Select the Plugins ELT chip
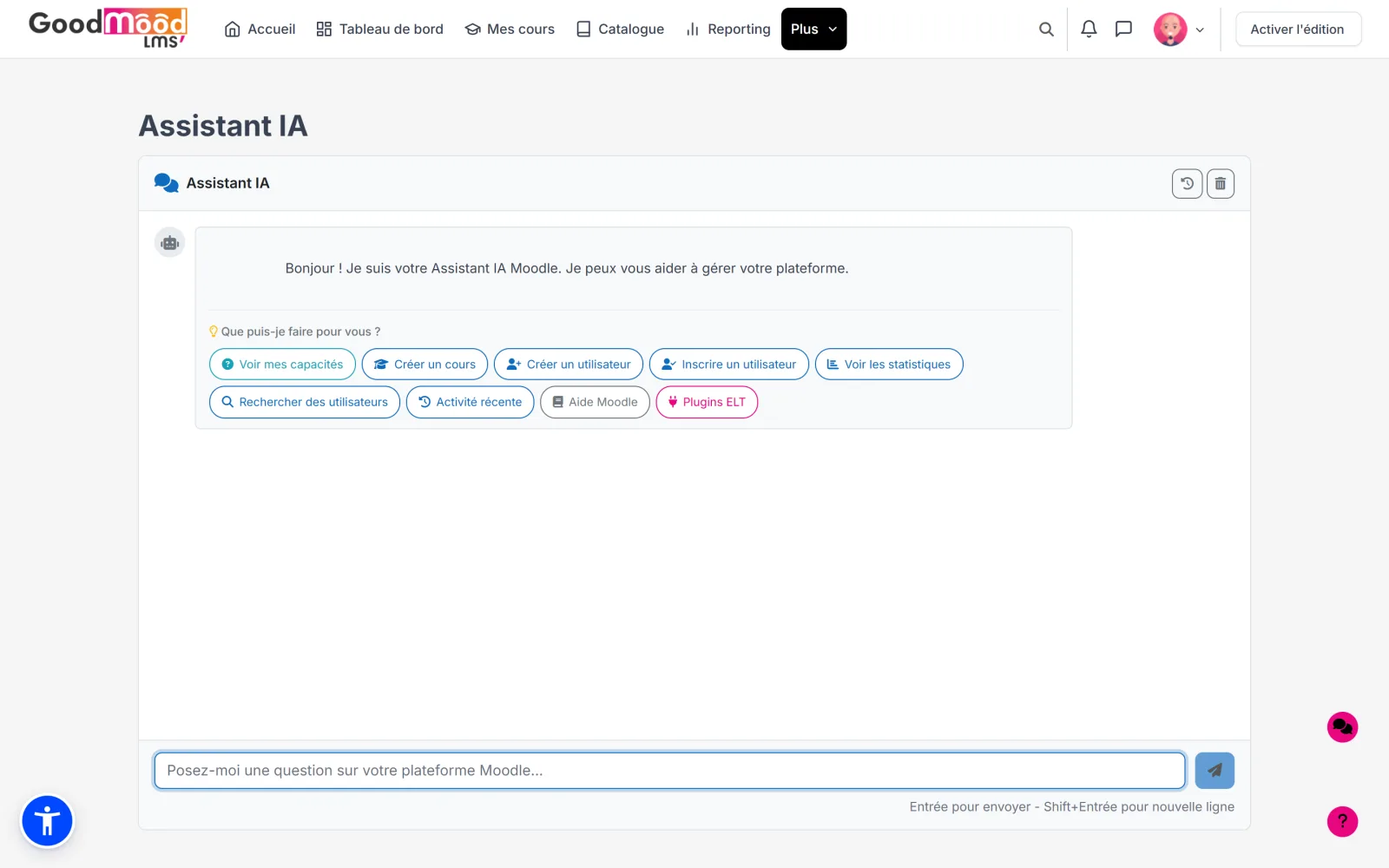 click(707, 402)
